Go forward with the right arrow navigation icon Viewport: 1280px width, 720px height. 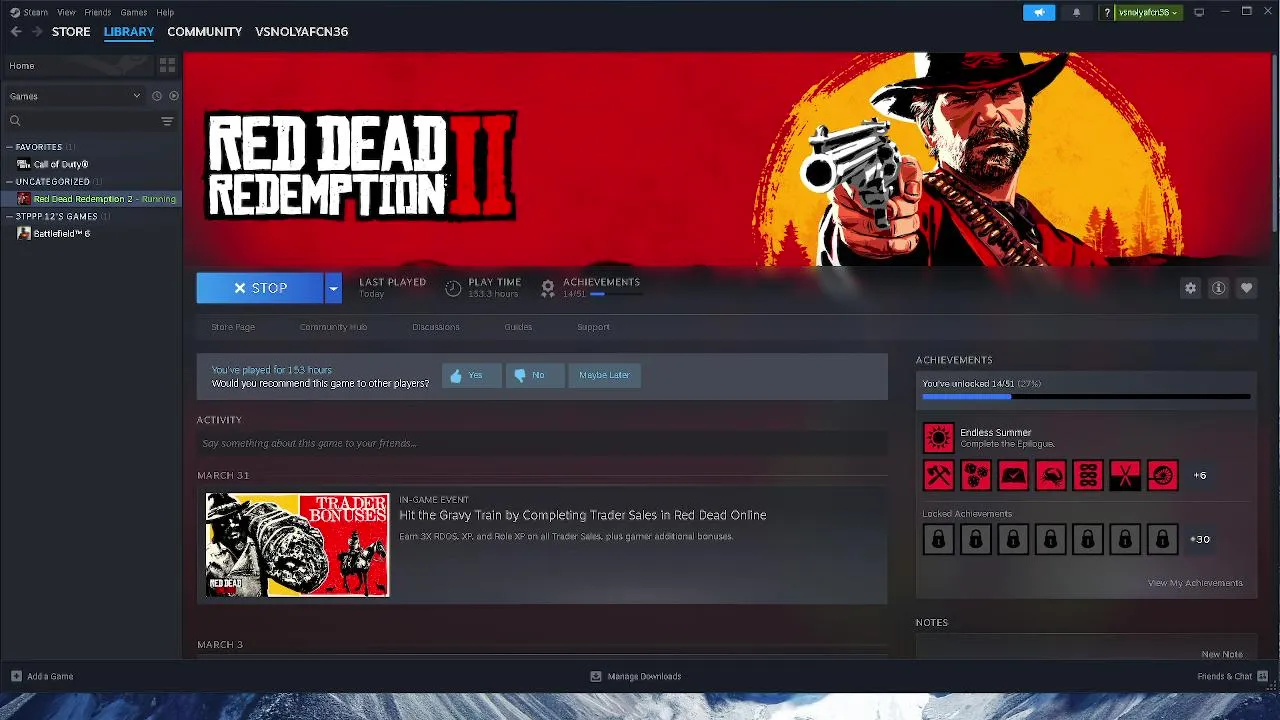point(37,32)
